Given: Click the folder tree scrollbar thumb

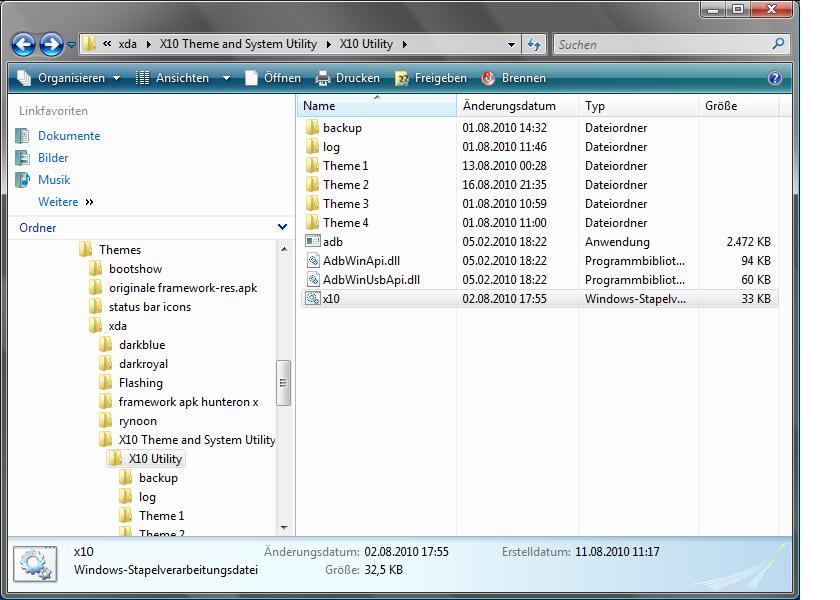Looking at the screenshot, I should (283, 383).
